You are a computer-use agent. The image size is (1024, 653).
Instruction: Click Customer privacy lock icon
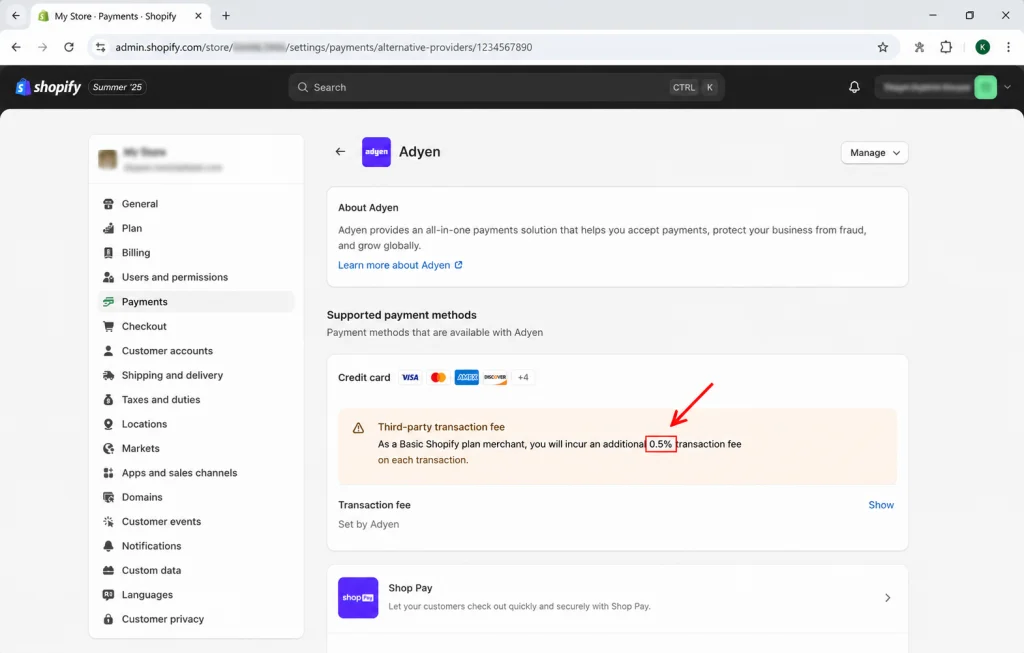[x=108, y=619]
